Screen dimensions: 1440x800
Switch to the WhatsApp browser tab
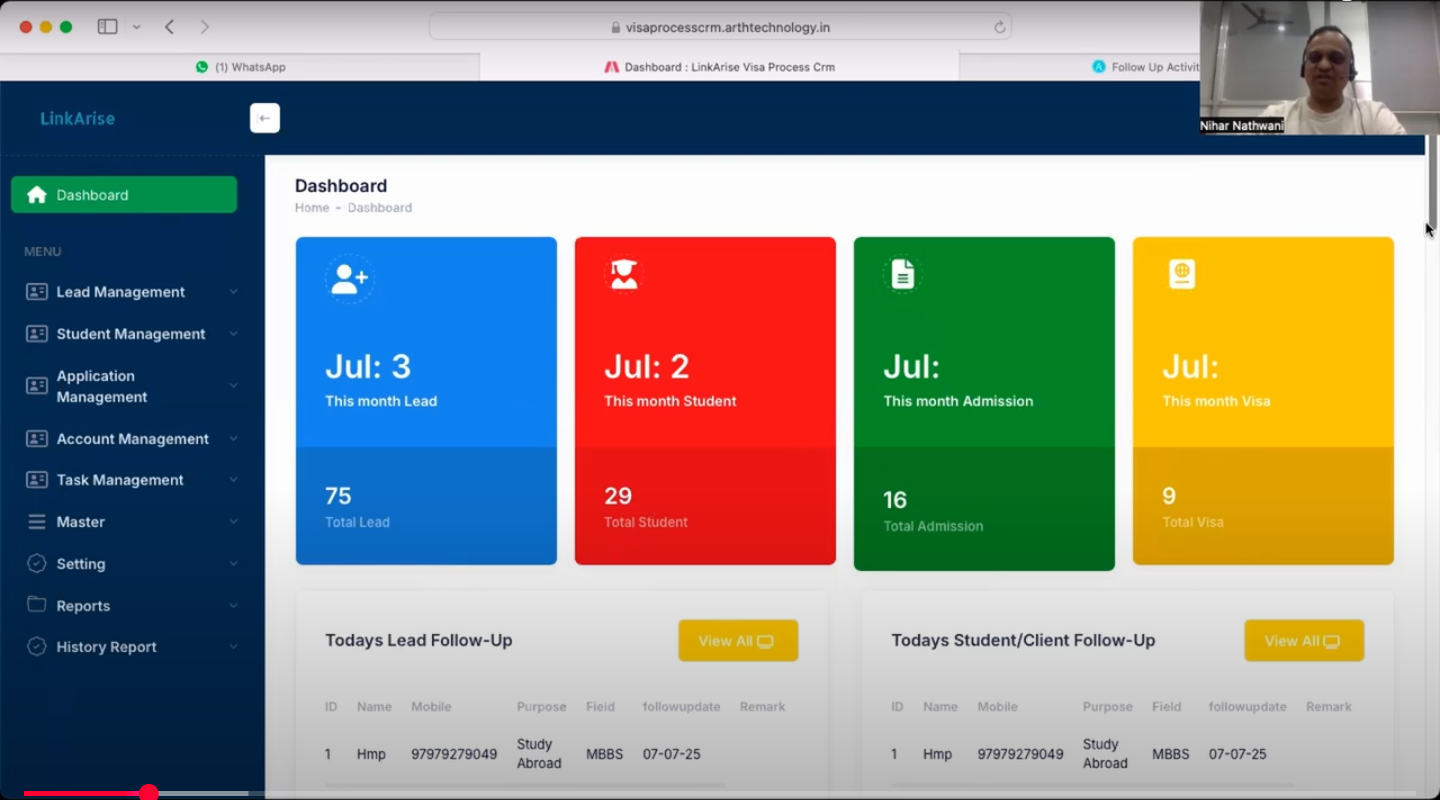tap(240, 67)
